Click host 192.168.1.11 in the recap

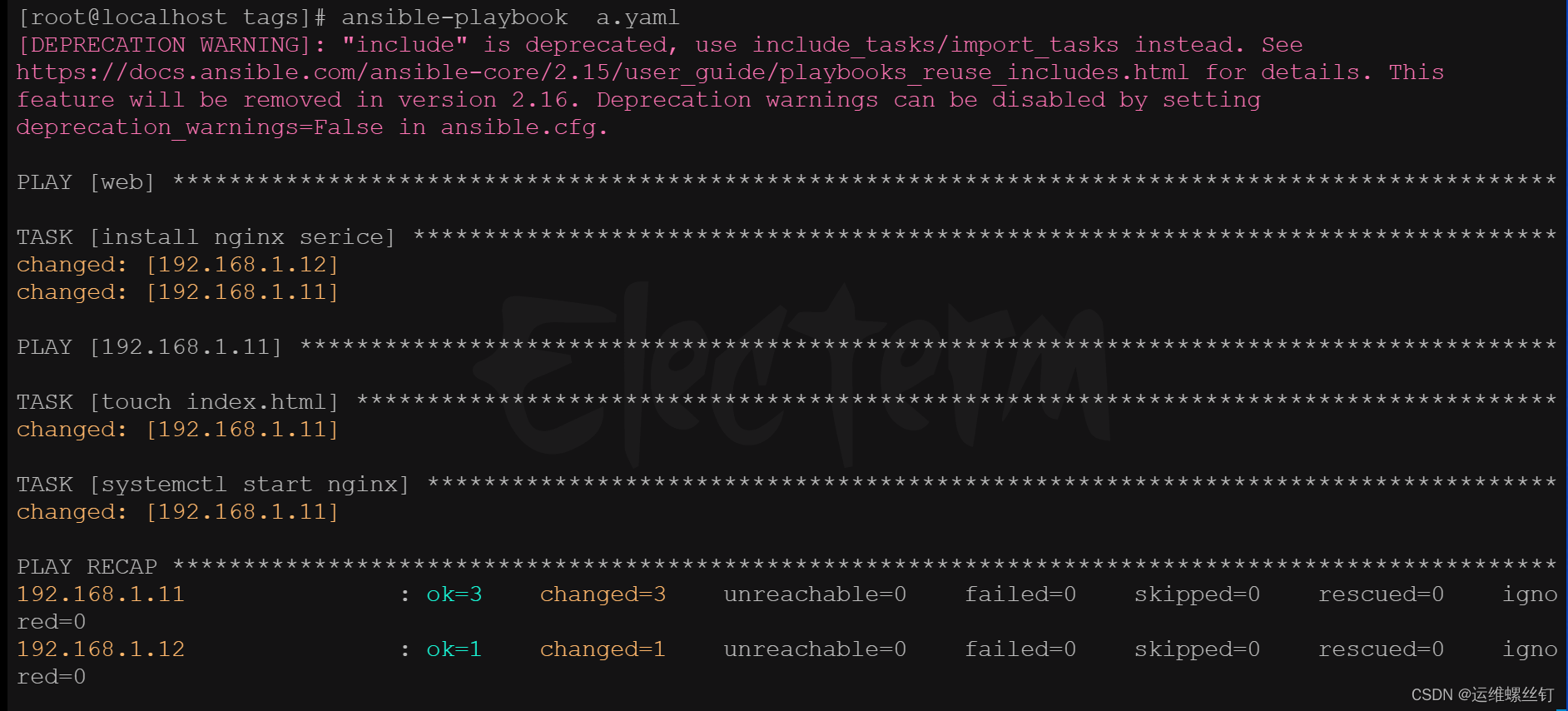coord(101,594)
